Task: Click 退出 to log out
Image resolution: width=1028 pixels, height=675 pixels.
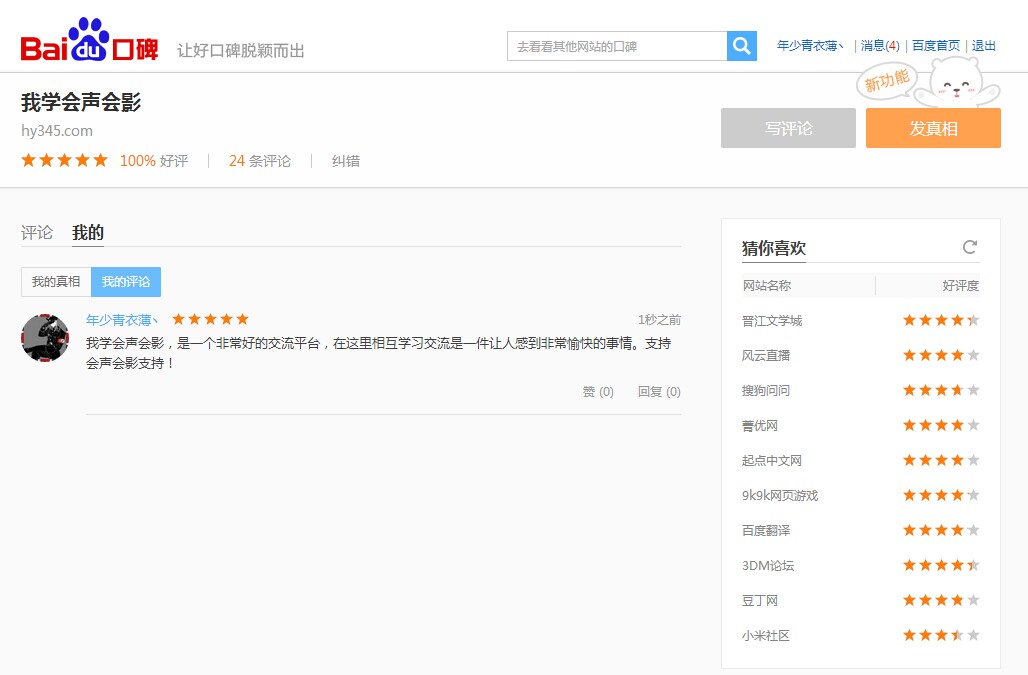Action: (984, 46)
